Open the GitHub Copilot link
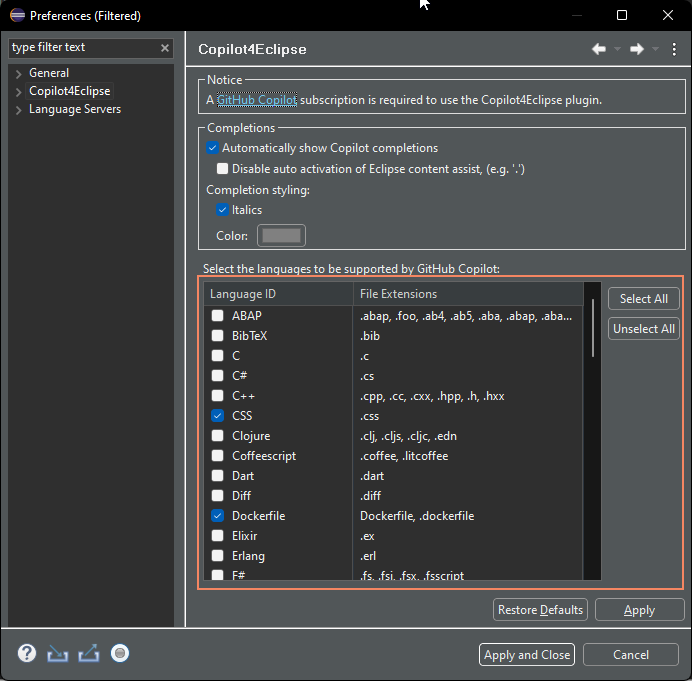The image size is (692, 681). 257,100
